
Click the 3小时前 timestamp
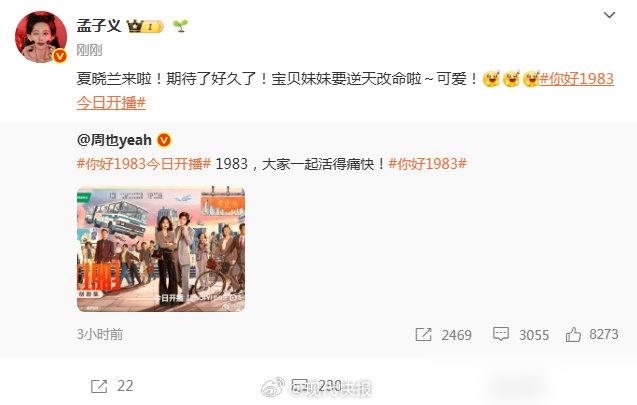click(x=100, y=334)
